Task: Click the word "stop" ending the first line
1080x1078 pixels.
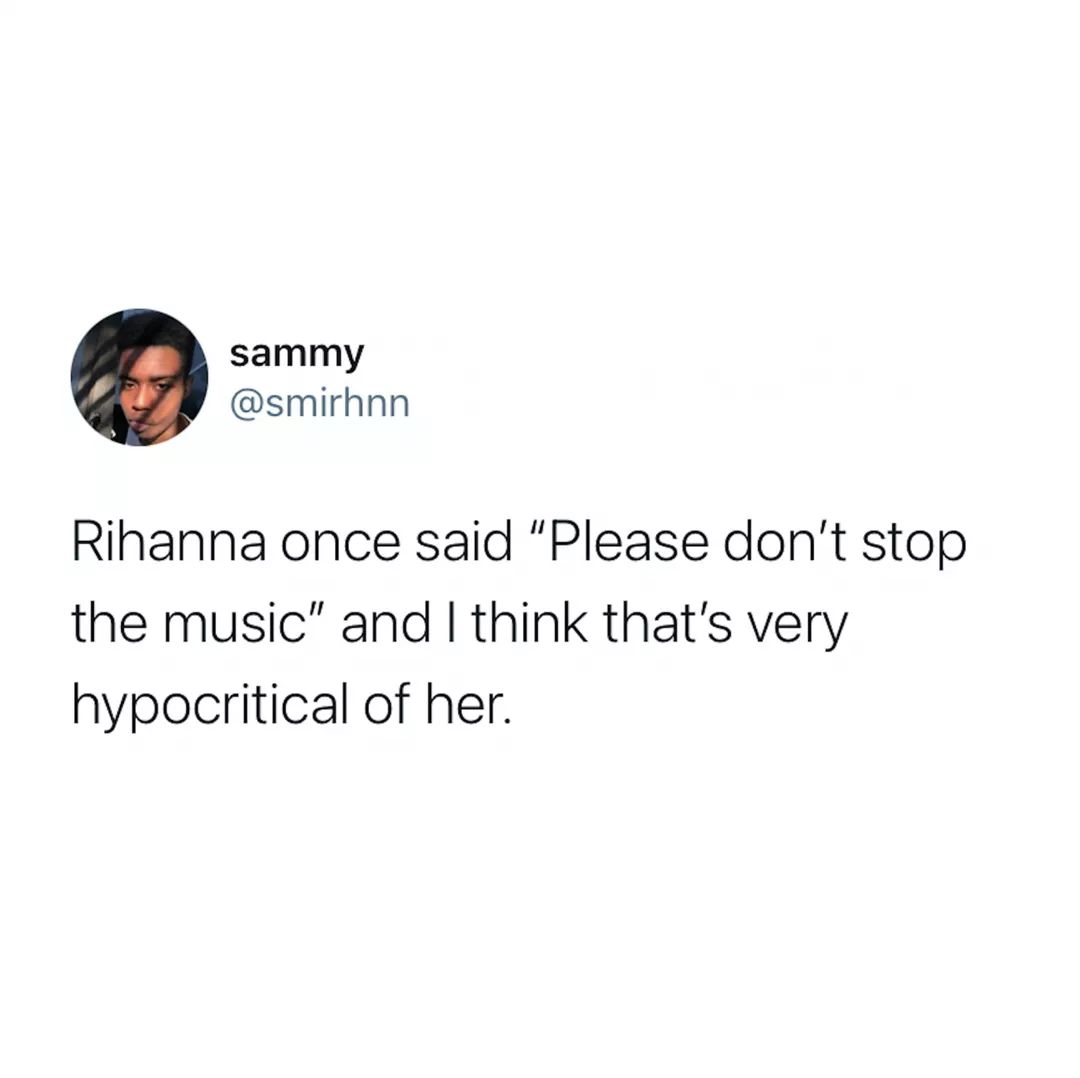Action: (x=914, y=547)
